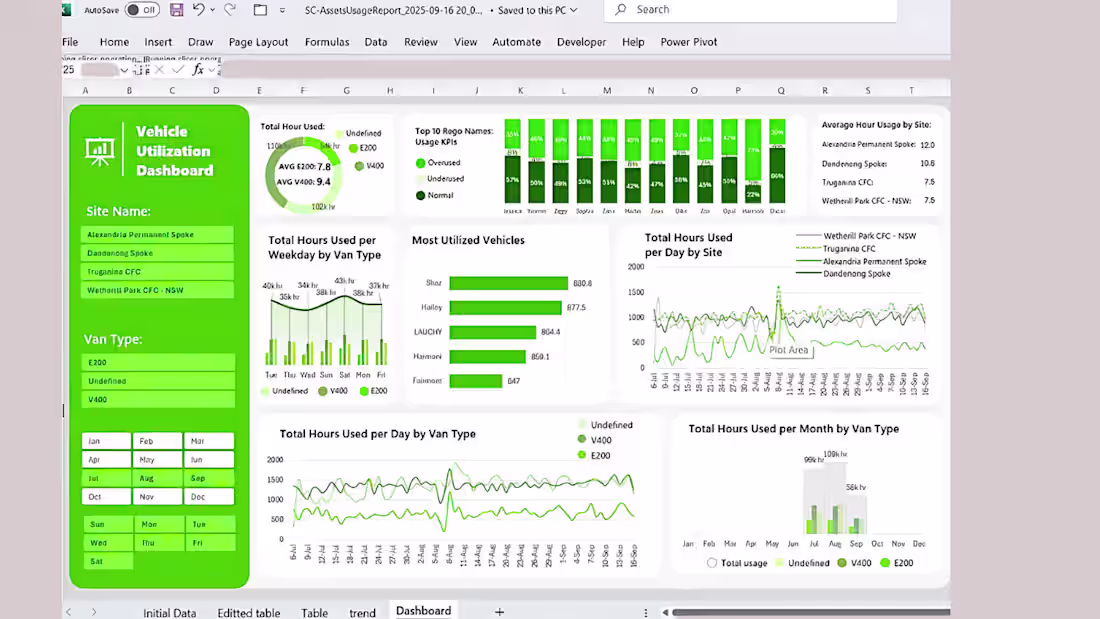Switch to the Initial Data sheet tab

[x=170, y=612]
